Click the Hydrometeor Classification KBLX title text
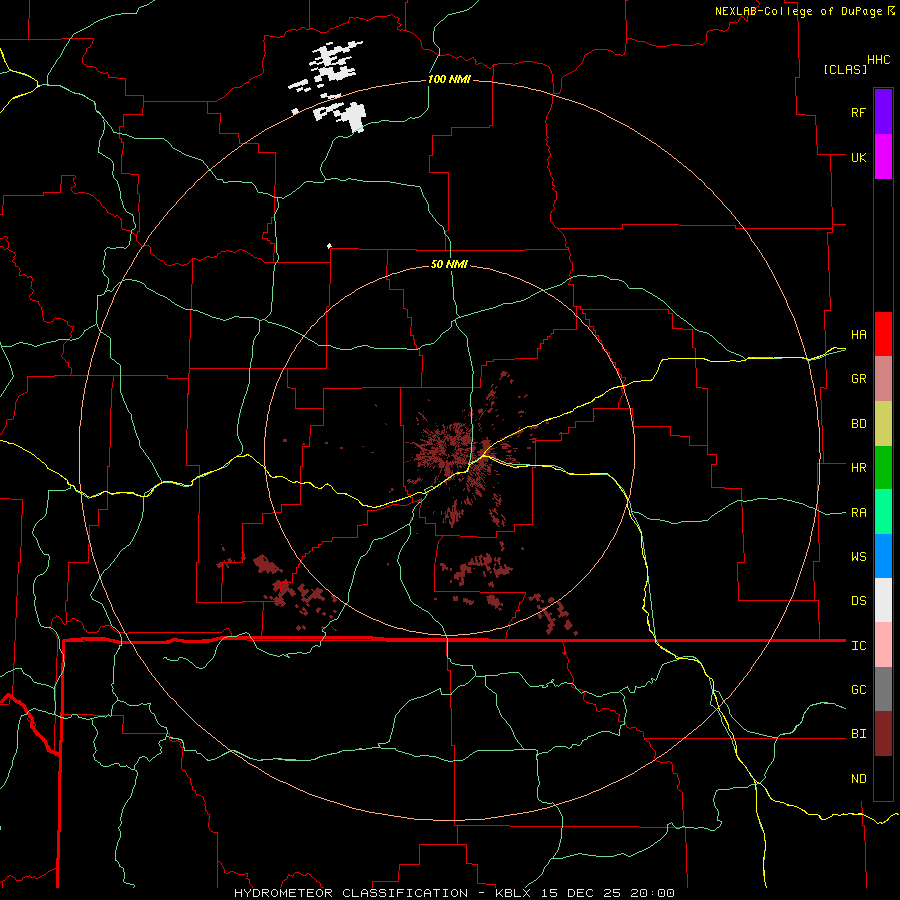Viewport: 900px width, 900px height. click(454, 893)
